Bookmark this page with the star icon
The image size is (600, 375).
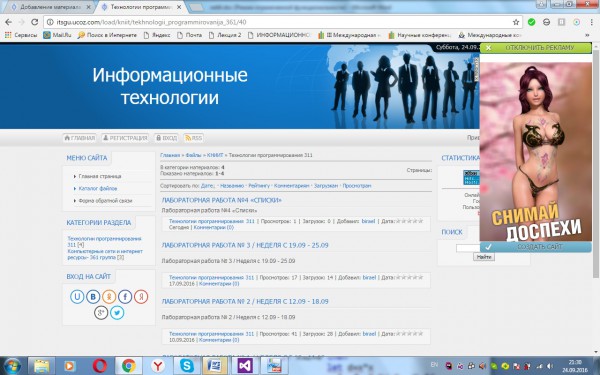516,22
